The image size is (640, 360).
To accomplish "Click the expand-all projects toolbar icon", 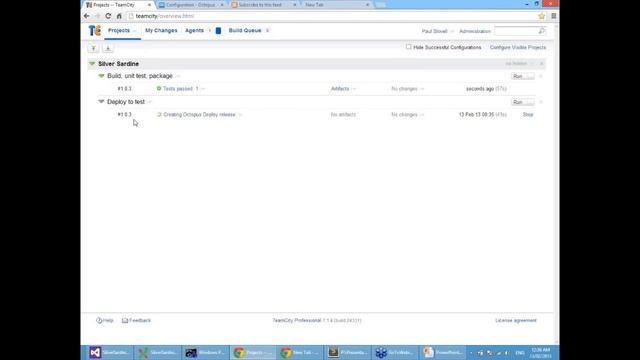I will click(x=108, y=48).
